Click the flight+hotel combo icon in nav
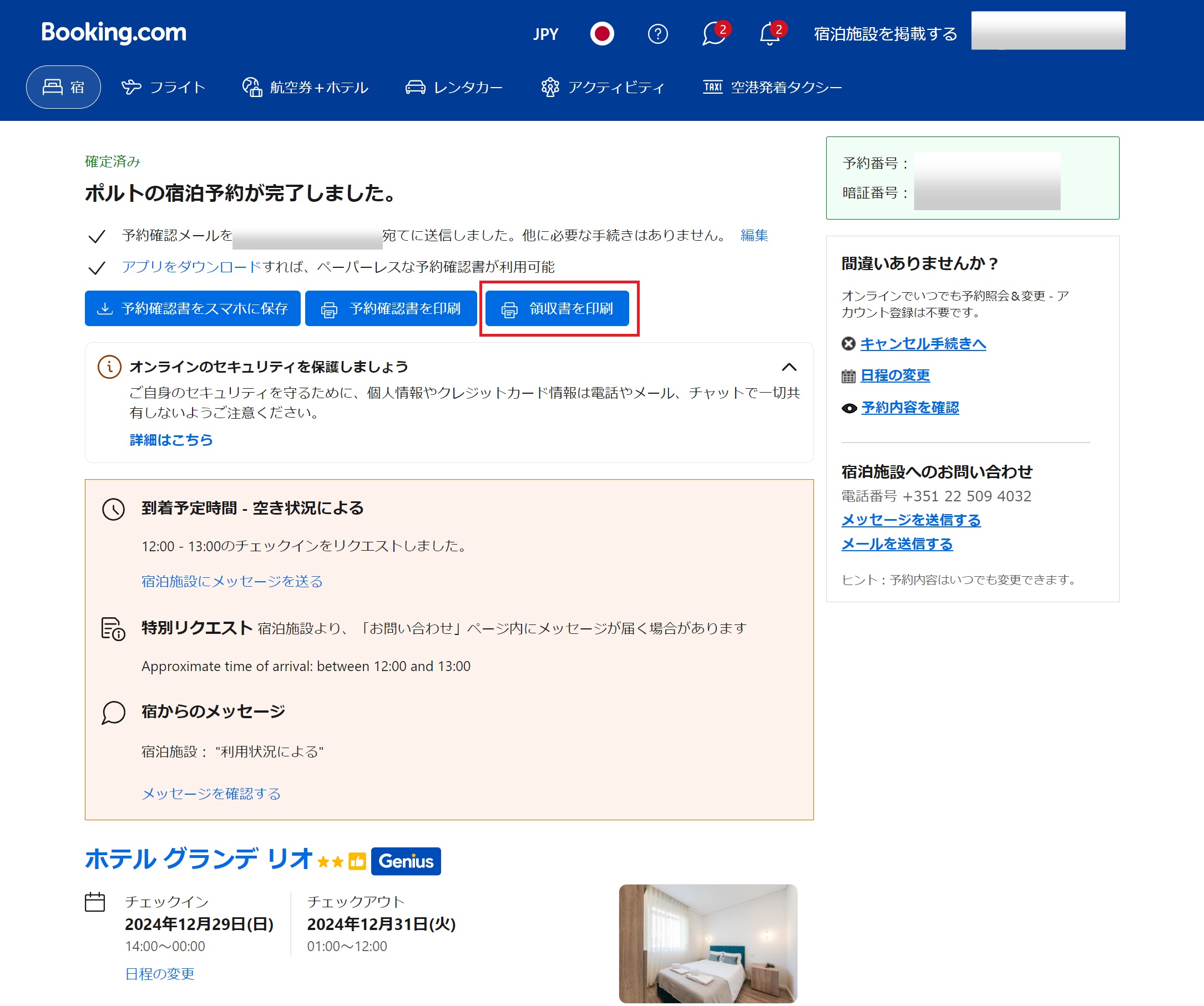The height and width of the screenshot is (1006, 1204). click(252, 87)
